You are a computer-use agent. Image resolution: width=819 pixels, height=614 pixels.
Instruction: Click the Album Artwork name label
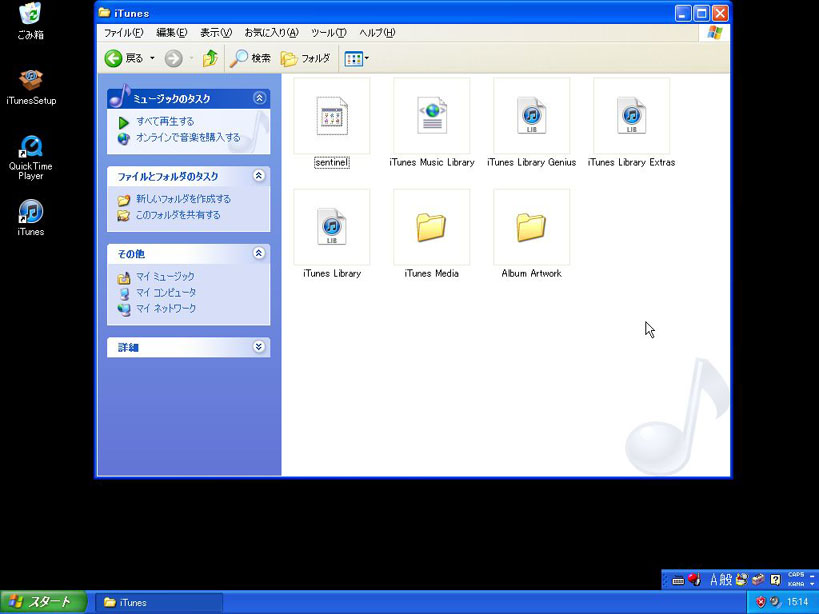(531, 274)
